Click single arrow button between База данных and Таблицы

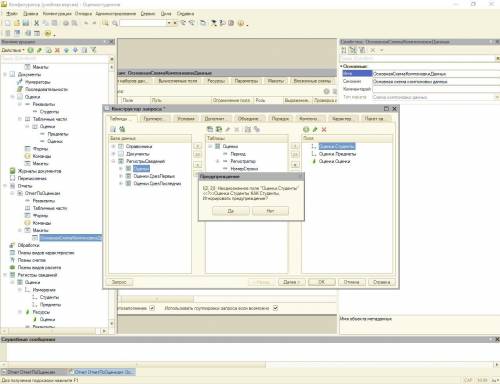click(197, 146)
